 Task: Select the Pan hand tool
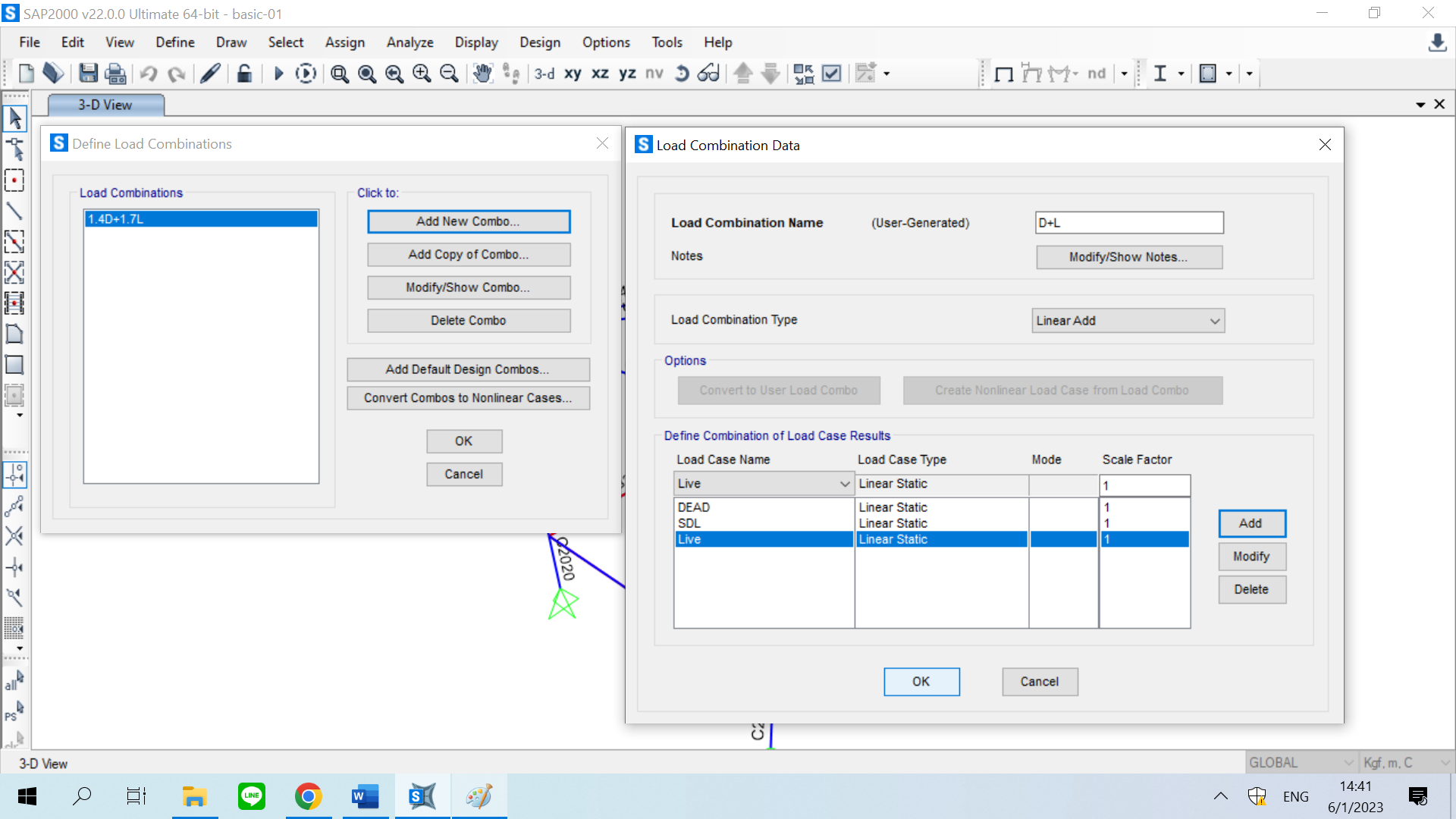click(482, 74)
